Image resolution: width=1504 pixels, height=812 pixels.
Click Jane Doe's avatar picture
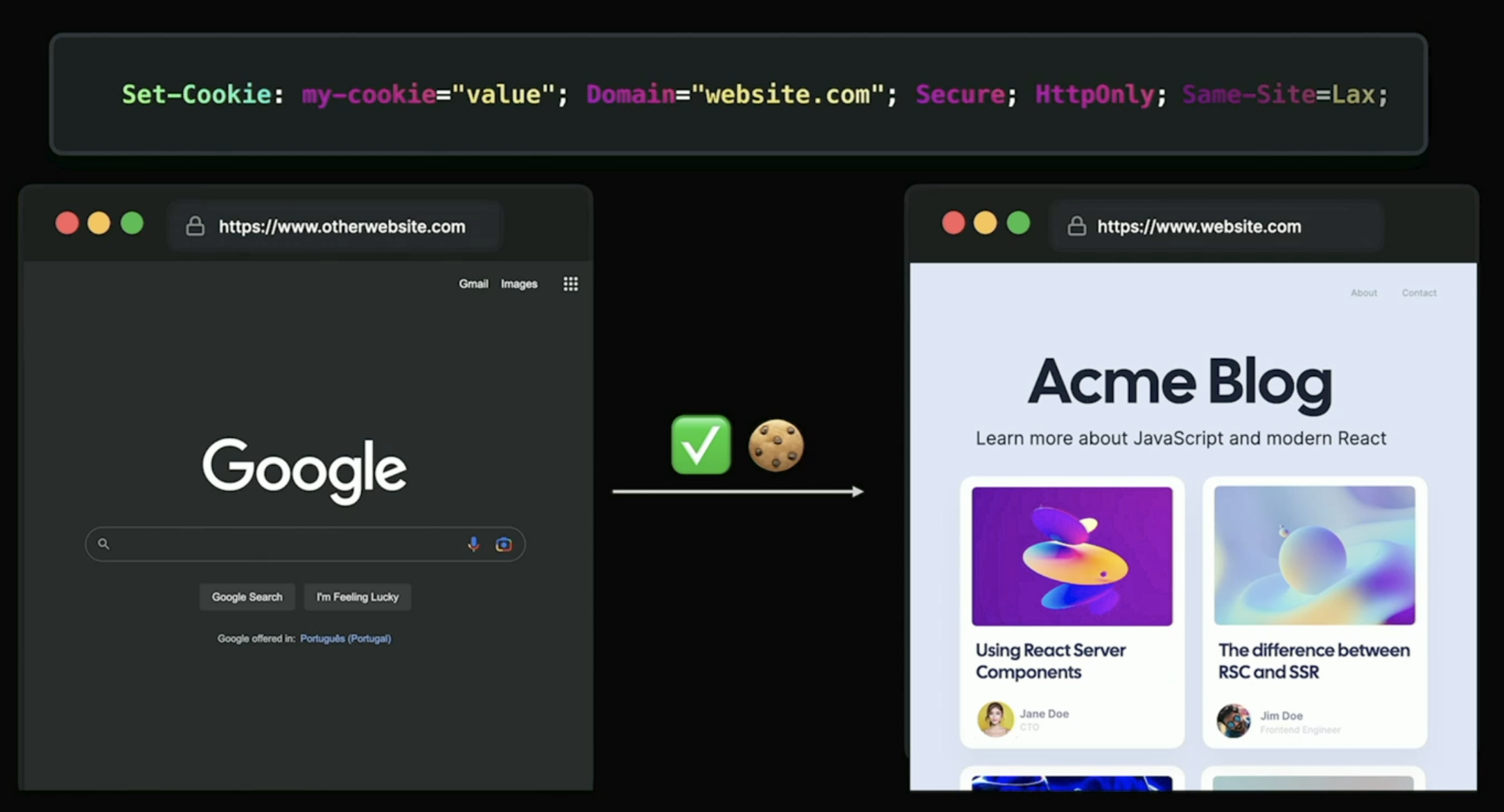tap(995, 718)
